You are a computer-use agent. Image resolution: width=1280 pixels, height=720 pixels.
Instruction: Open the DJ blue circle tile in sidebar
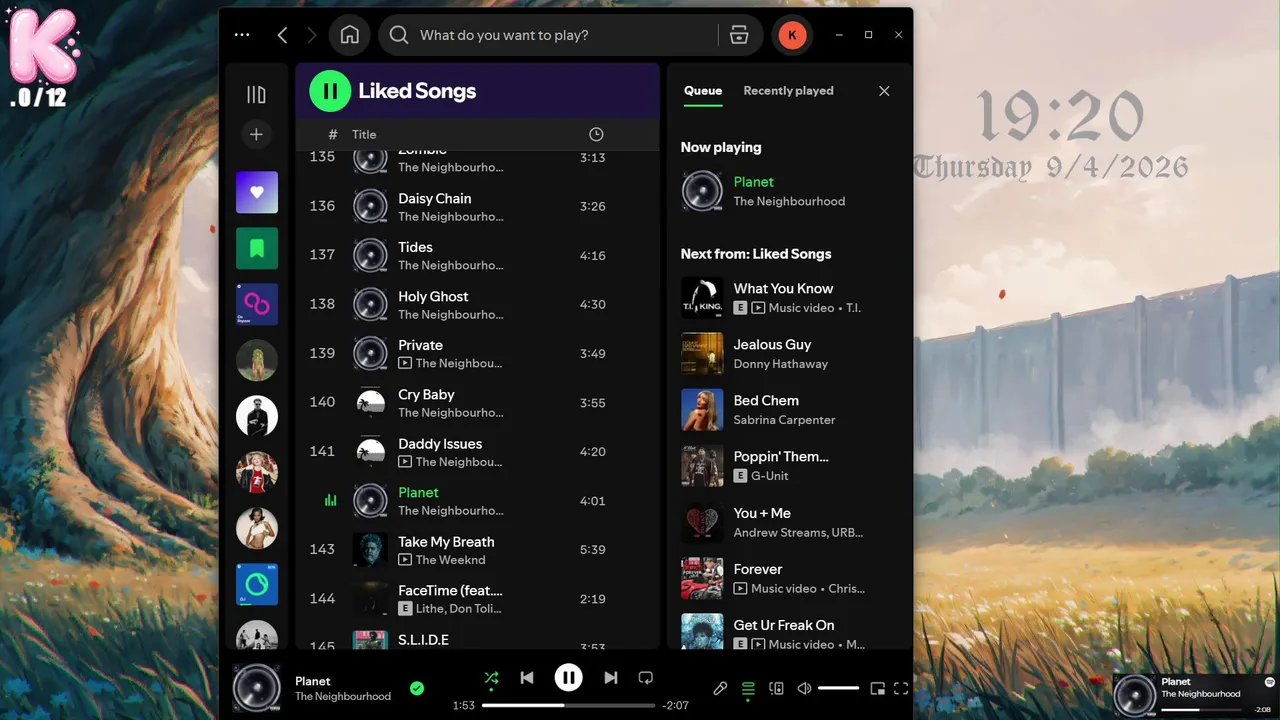(257, 584)
